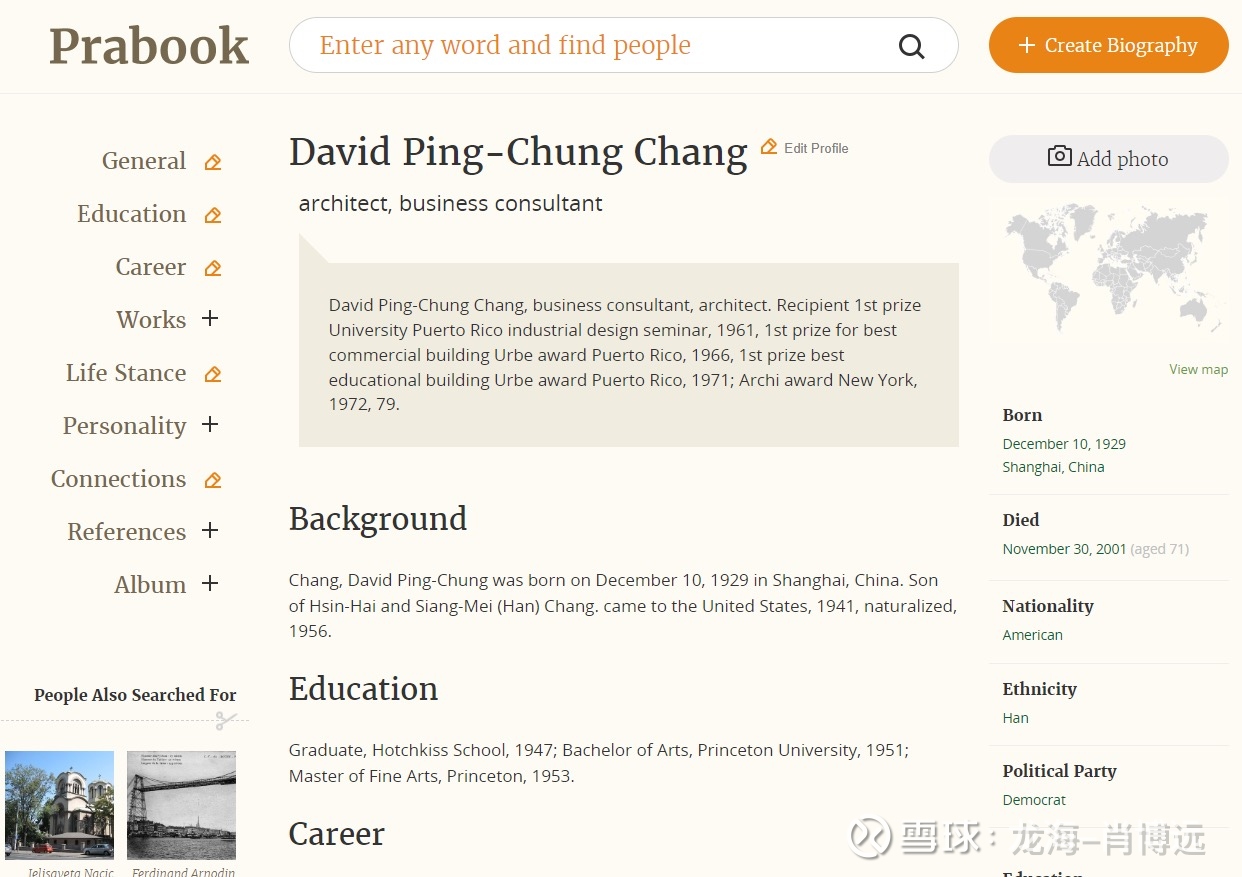Select the edit pencil next to Education
Viewport: 1242px width, 877px height.
(x=212, y=214)
